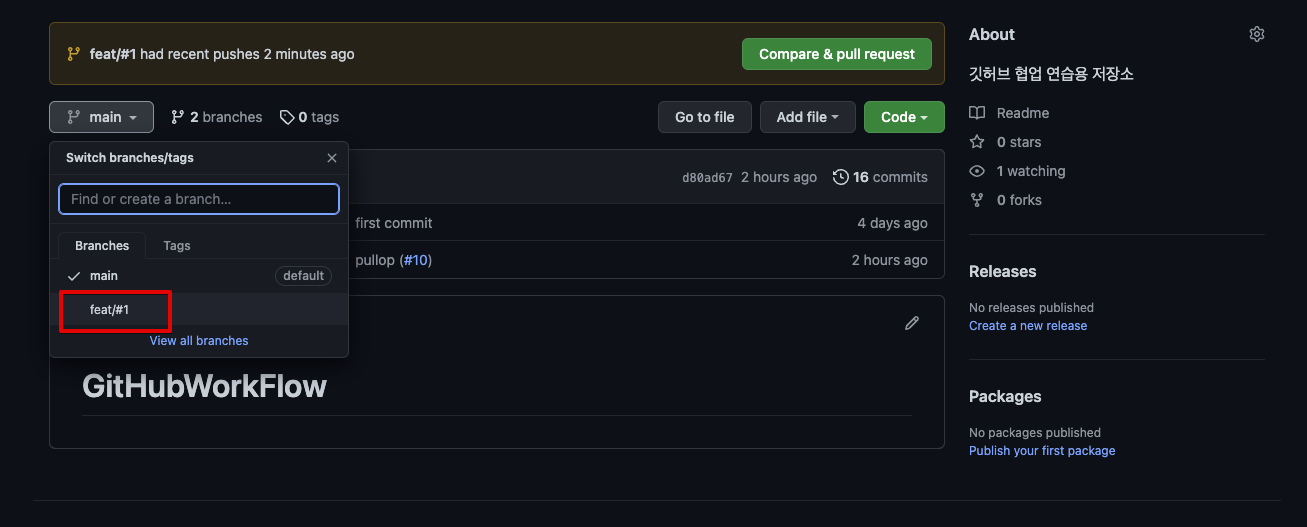Open the 16 commits link
Viewport: 1307px width, 527px height.
tap(880, 177)
